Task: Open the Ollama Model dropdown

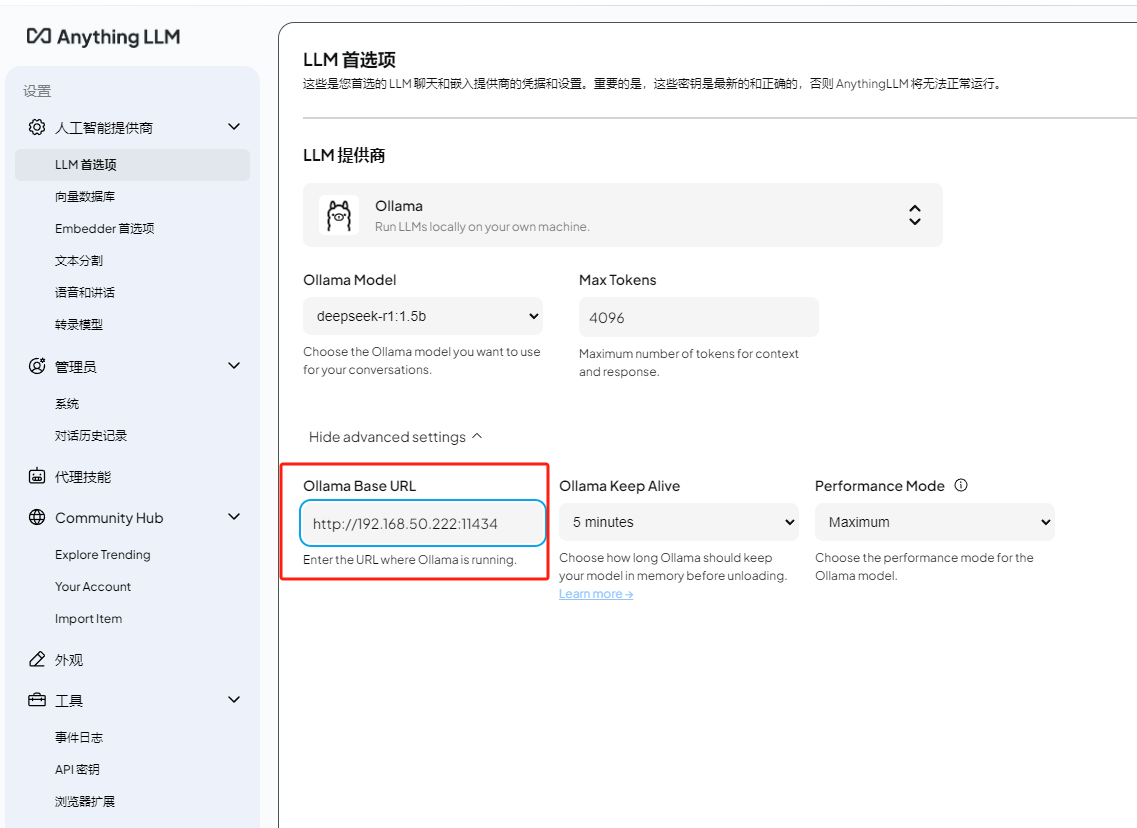Action: point(422,315)
